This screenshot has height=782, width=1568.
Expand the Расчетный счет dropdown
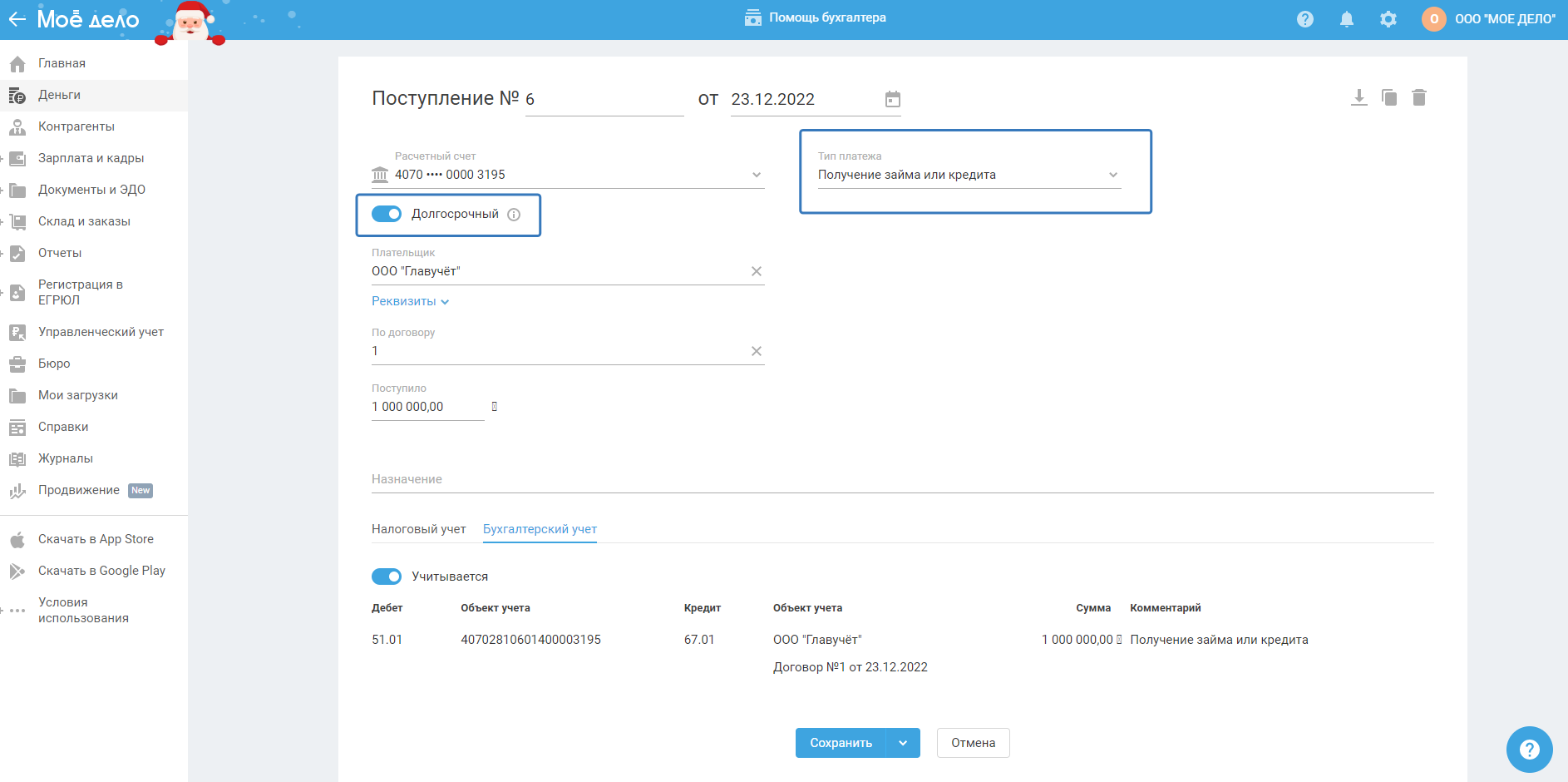(756, 175)
